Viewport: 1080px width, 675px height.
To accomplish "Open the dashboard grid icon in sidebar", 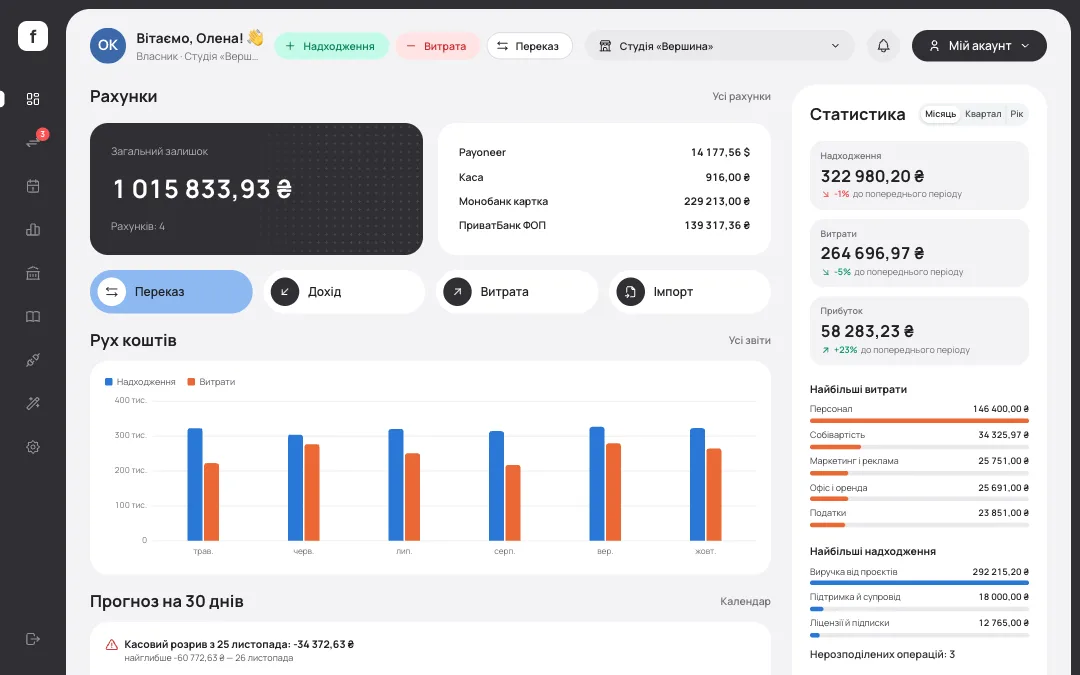I will click(x=32, y=99).
